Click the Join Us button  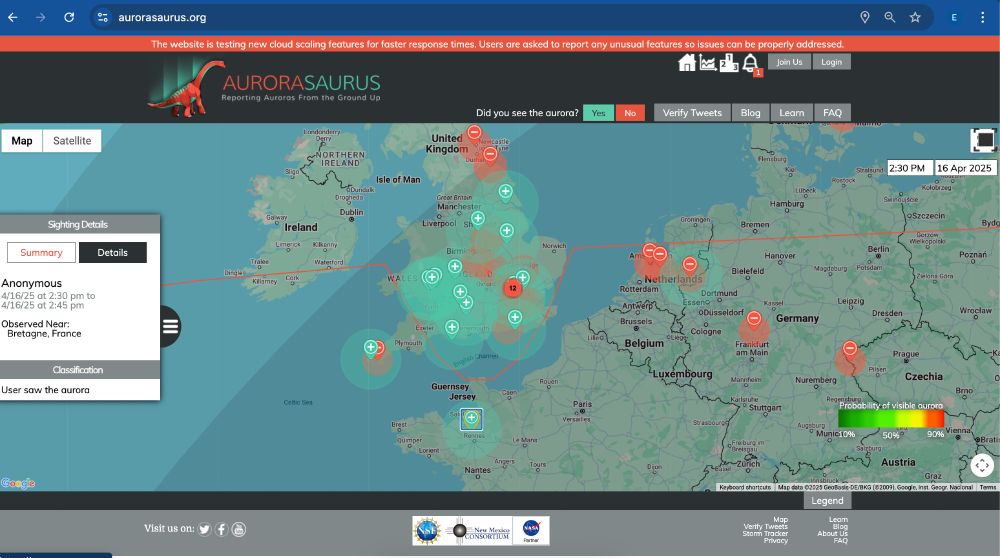point(789,62)
